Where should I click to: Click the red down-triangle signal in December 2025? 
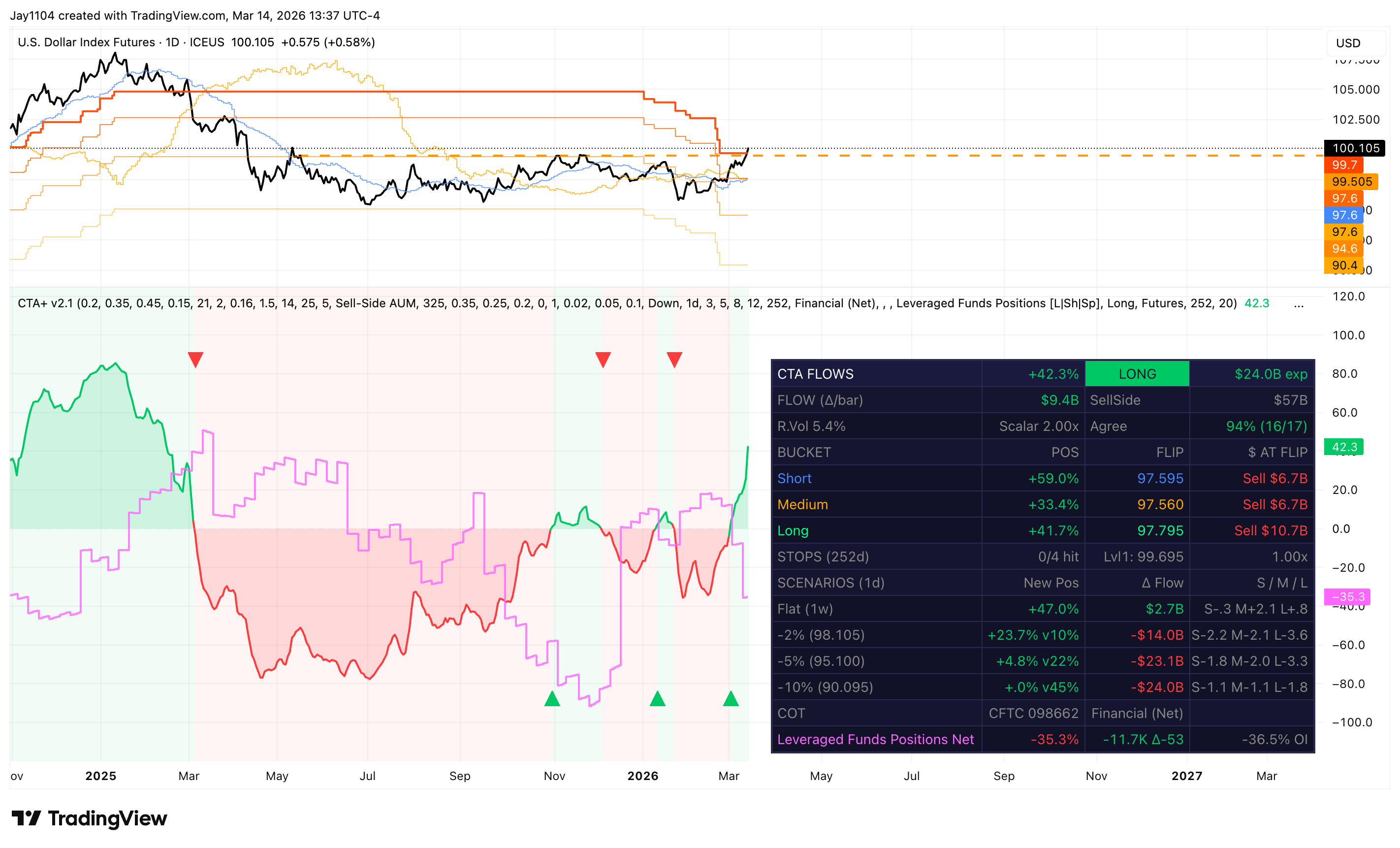pyautogui.click(x=603, y=359)
